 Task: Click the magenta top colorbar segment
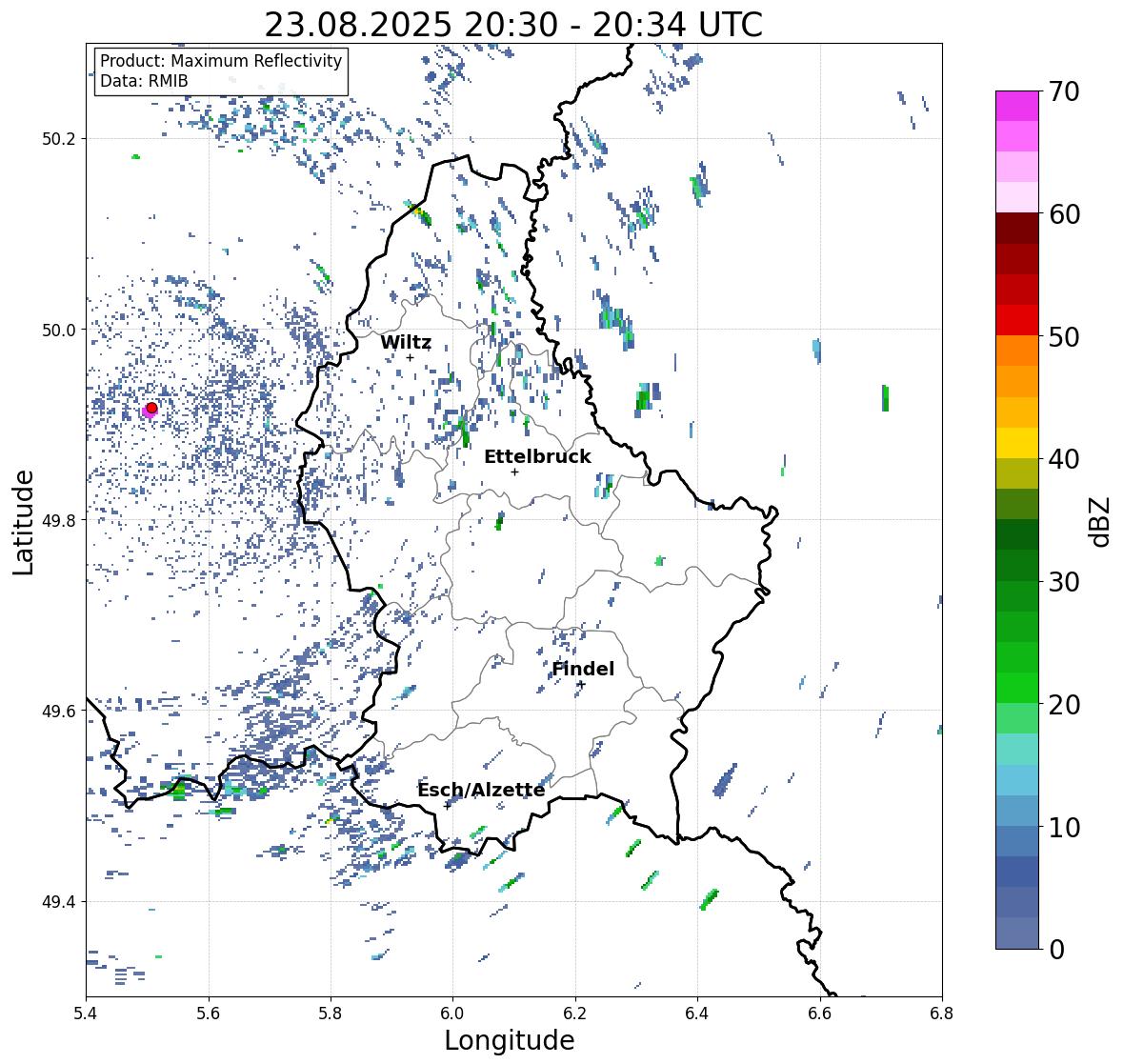tap(1017, 106)
